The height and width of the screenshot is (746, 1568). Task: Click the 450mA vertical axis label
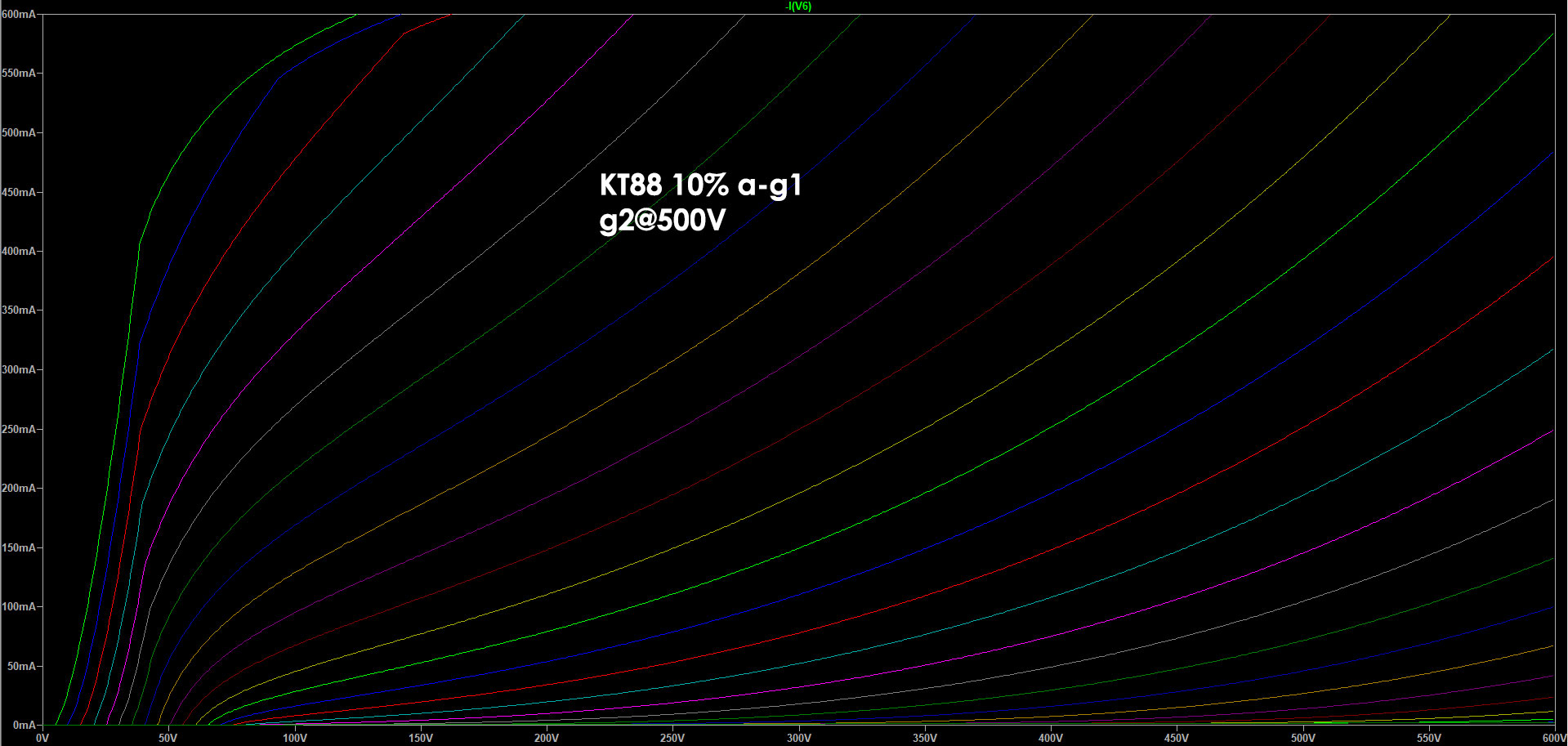[18, 192]
